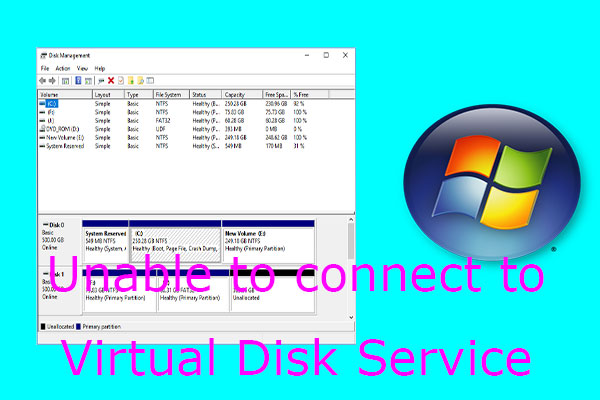Sort by the File System column header

tap(169, 94)
